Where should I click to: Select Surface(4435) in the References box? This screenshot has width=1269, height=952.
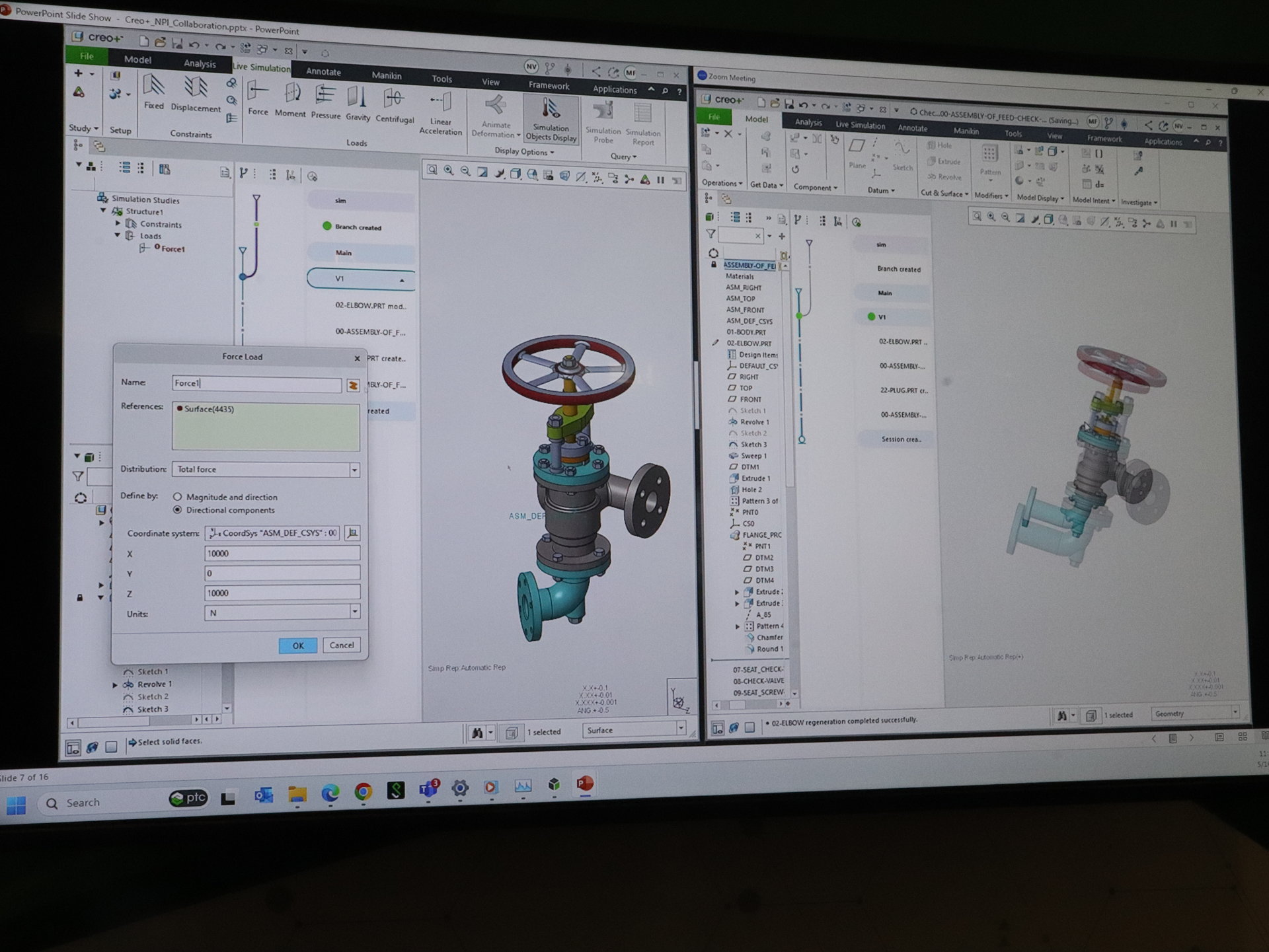click(x=209, y=409)
